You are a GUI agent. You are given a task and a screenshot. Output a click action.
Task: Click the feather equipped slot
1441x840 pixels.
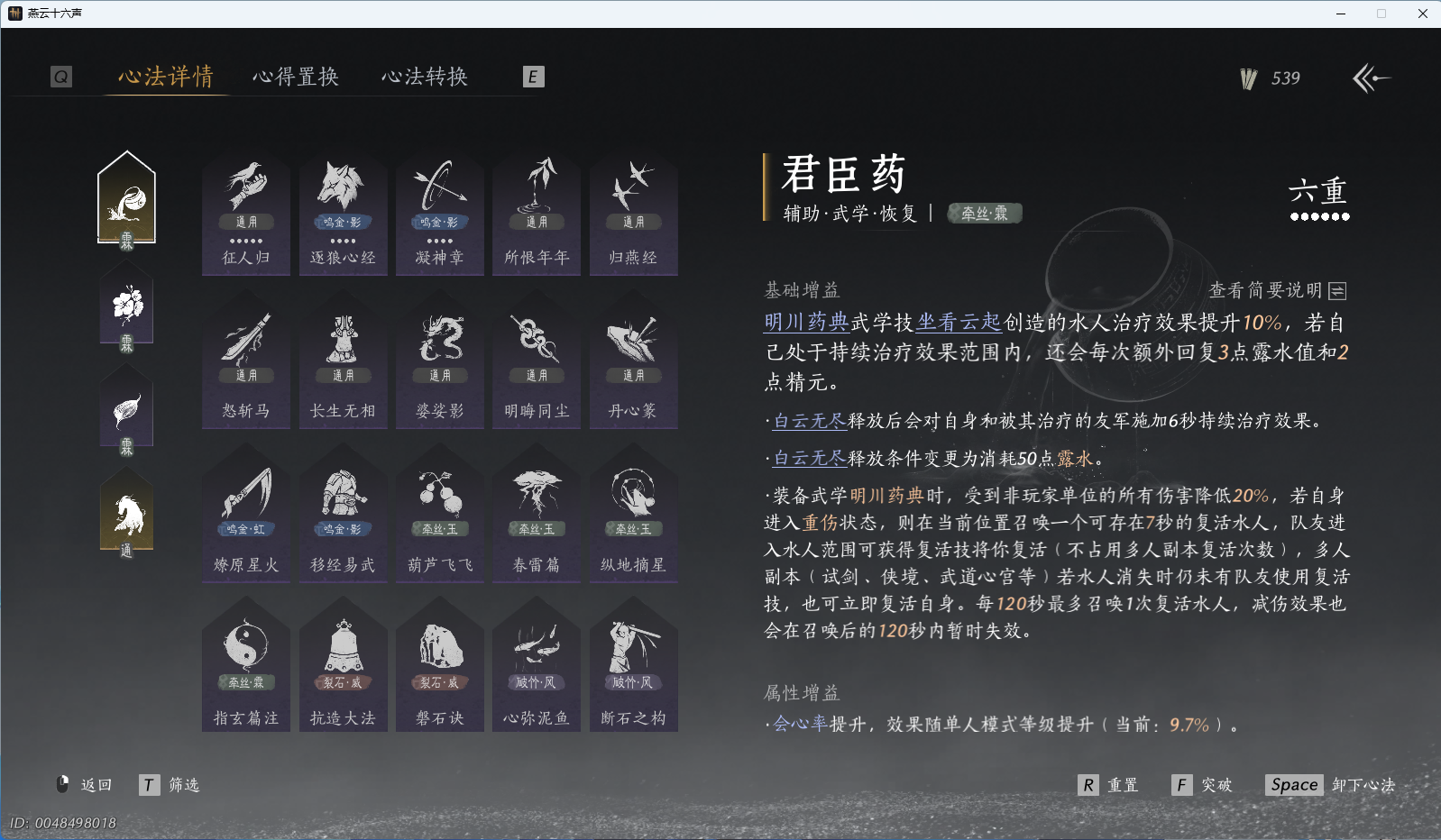127,411
